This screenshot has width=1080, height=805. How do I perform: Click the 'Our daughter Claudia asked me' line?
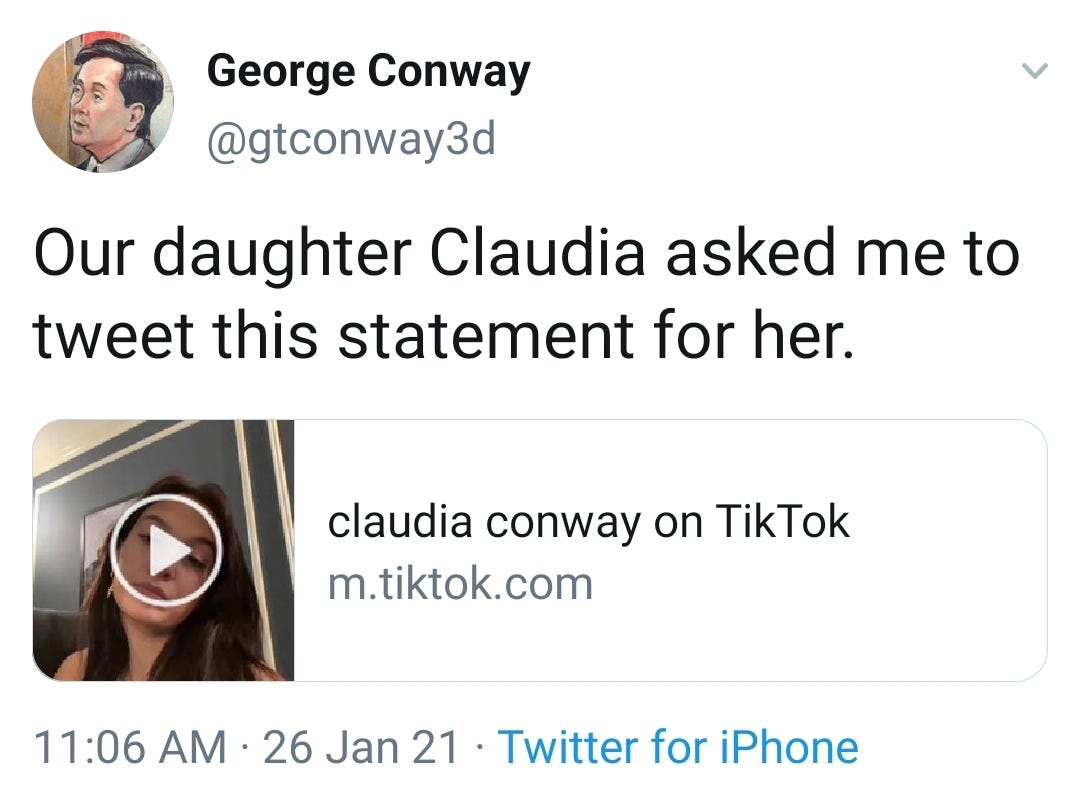[527, 253]
